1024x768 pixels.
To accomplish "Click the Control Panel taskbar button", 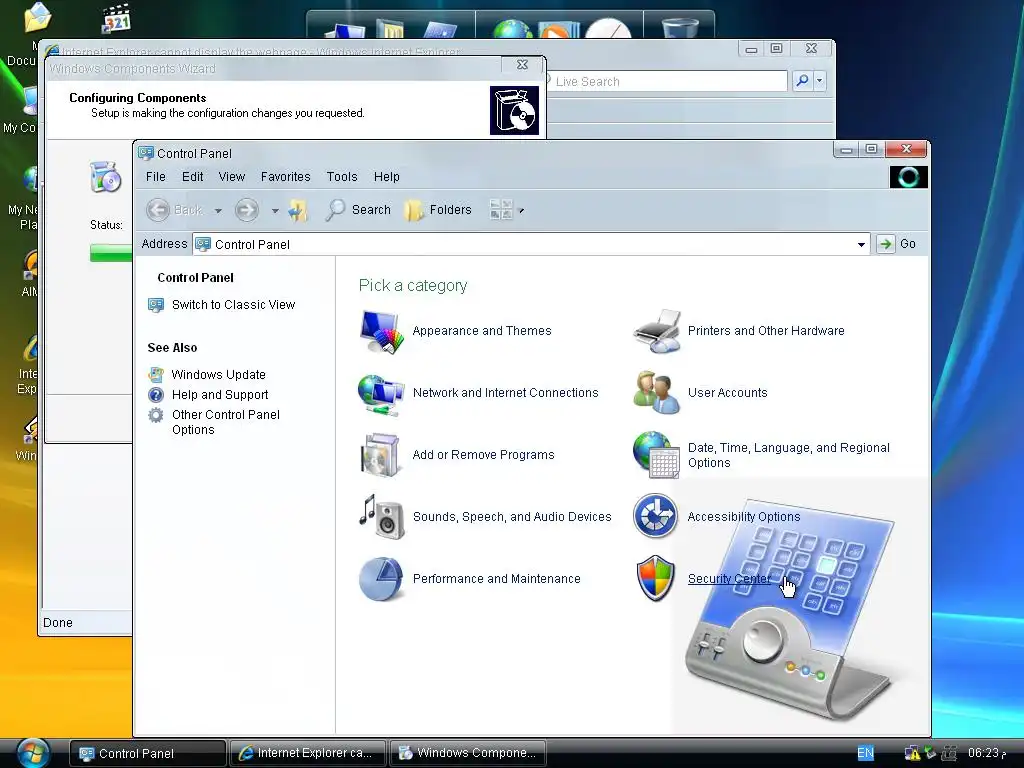I will point(148,753).
